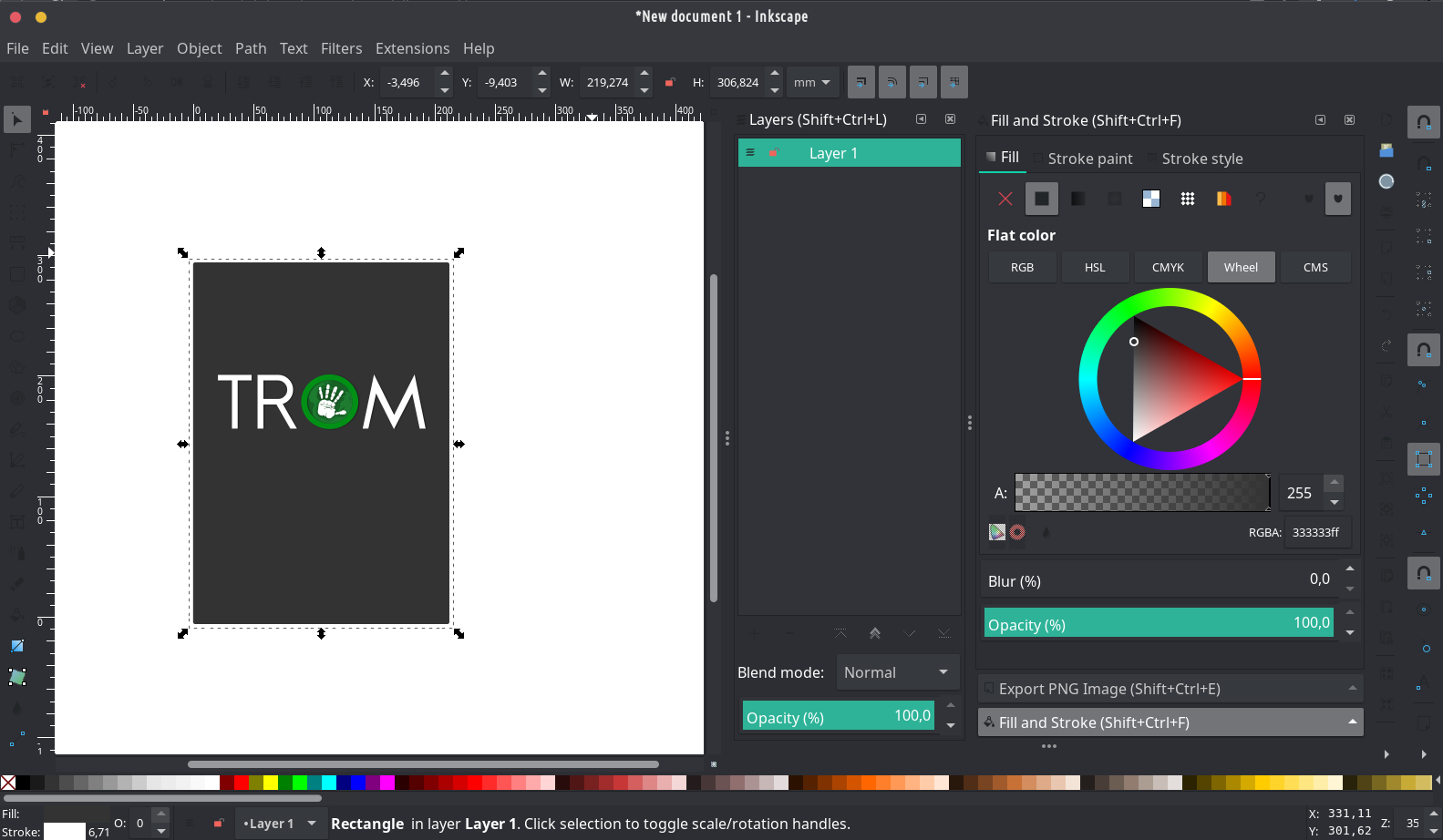Click the HSL color mode button
1443x840 pixels.
(x=1095, y=267)
